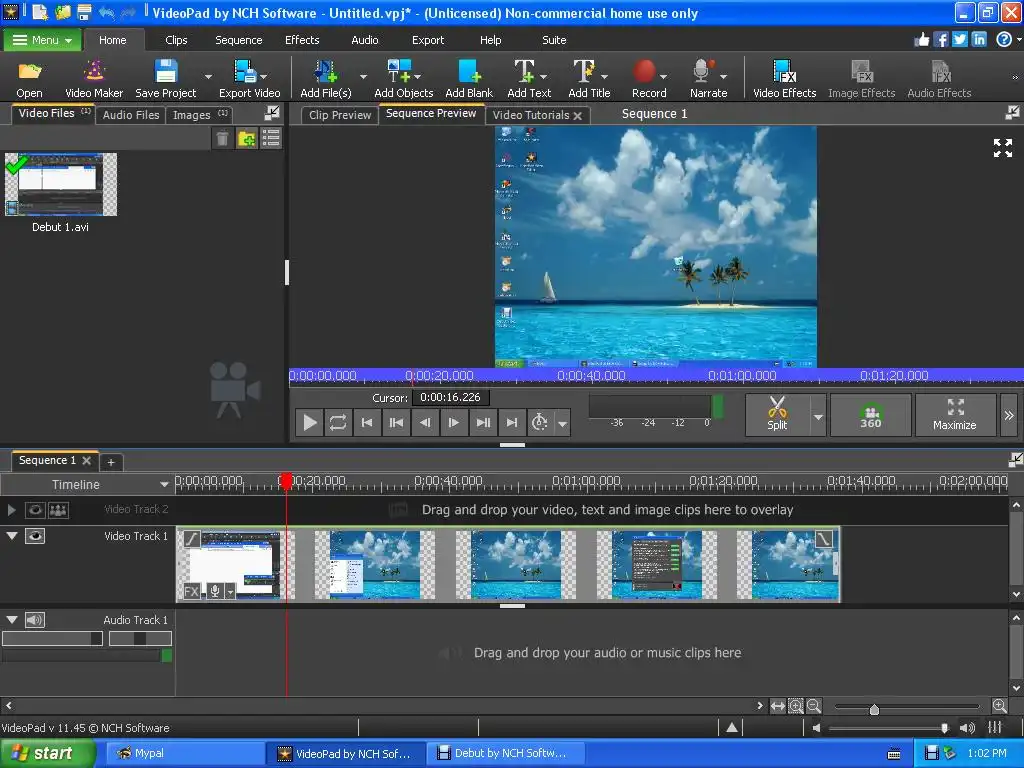The image size is (1024, 768).
Task: Split the clip with the Split button
Action: coord(777,414)
